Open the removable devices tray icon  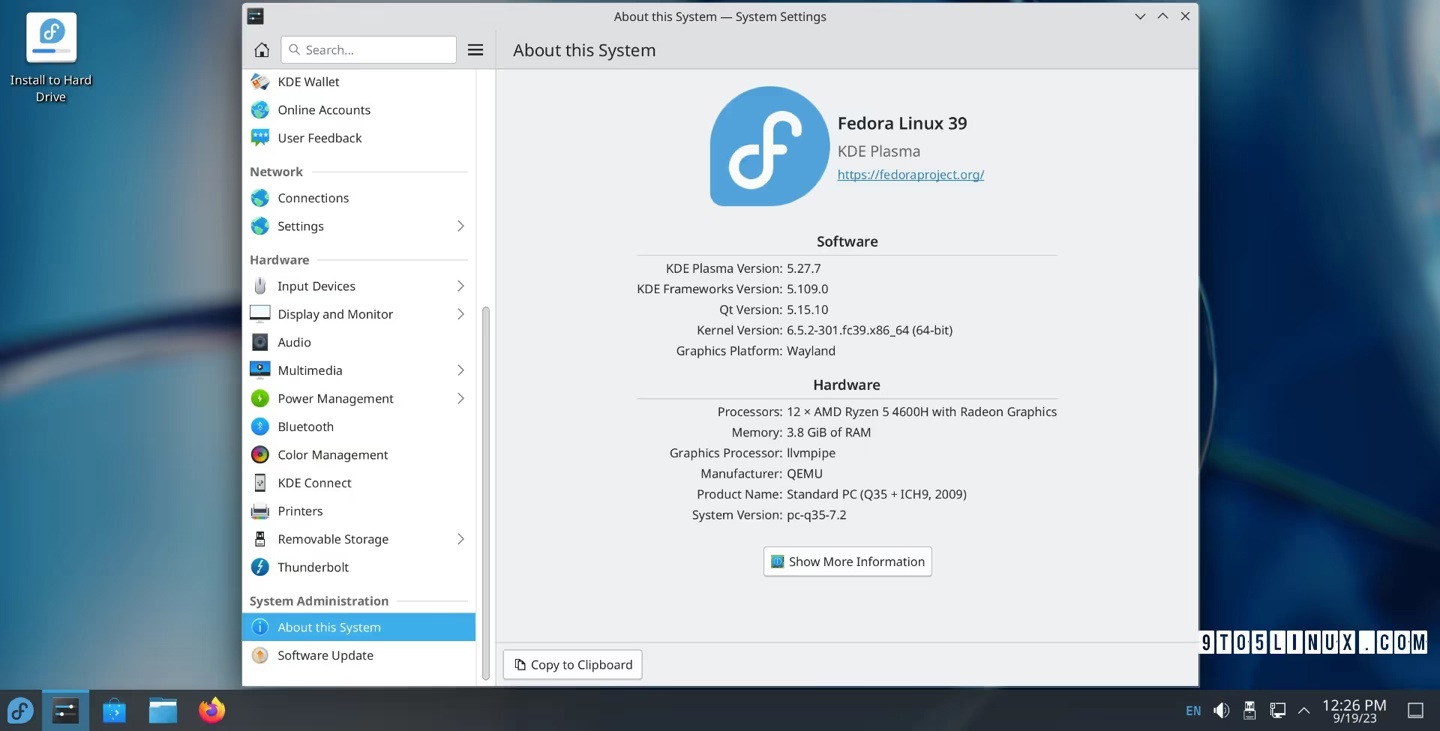1249,710
